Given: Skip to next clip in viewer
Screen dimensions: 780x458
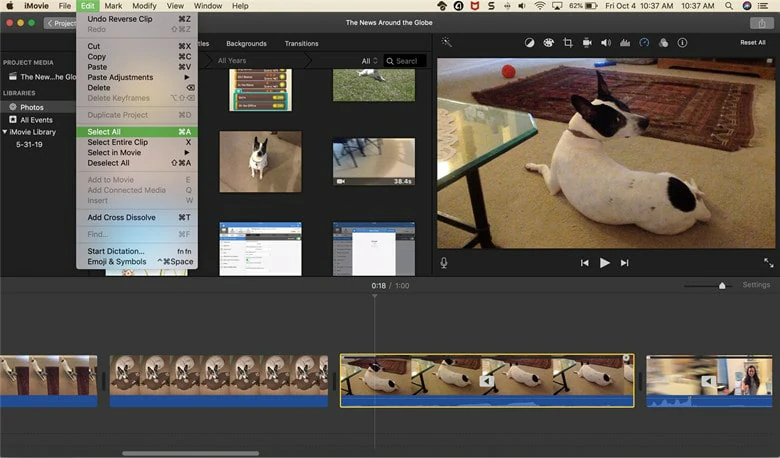Looking at the screenshot, I should click(x=624, y=263).
